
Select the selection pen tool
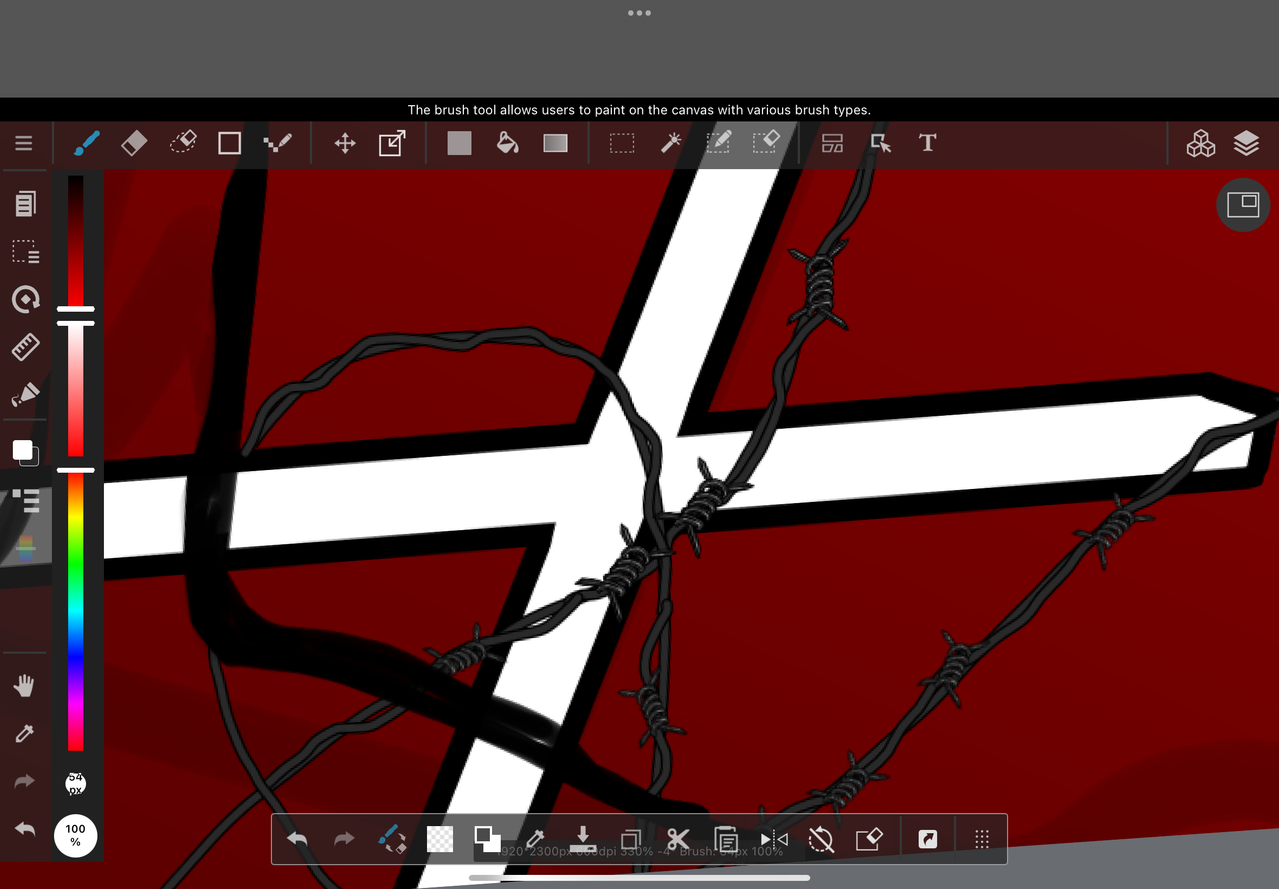click(x=718, y=142)
